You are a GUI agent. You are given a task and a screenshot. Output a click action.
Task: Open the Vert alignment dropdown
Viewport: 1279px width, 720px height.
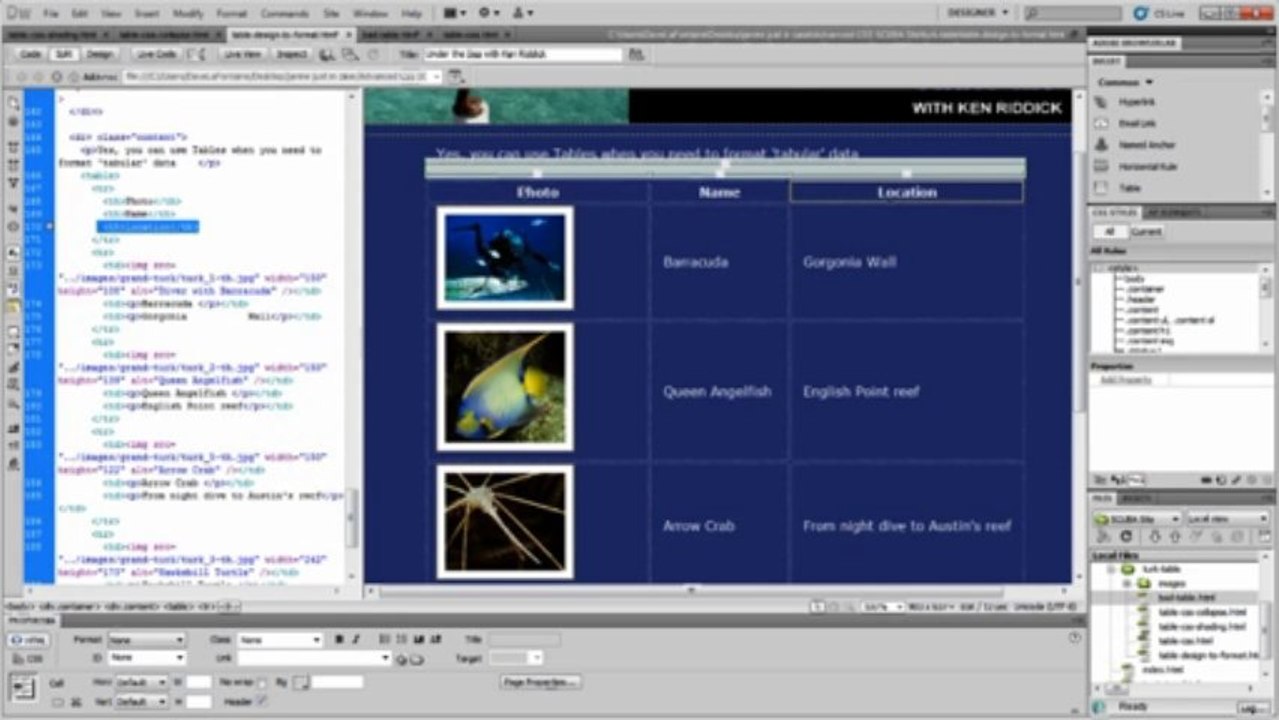(x=141, y=701)
